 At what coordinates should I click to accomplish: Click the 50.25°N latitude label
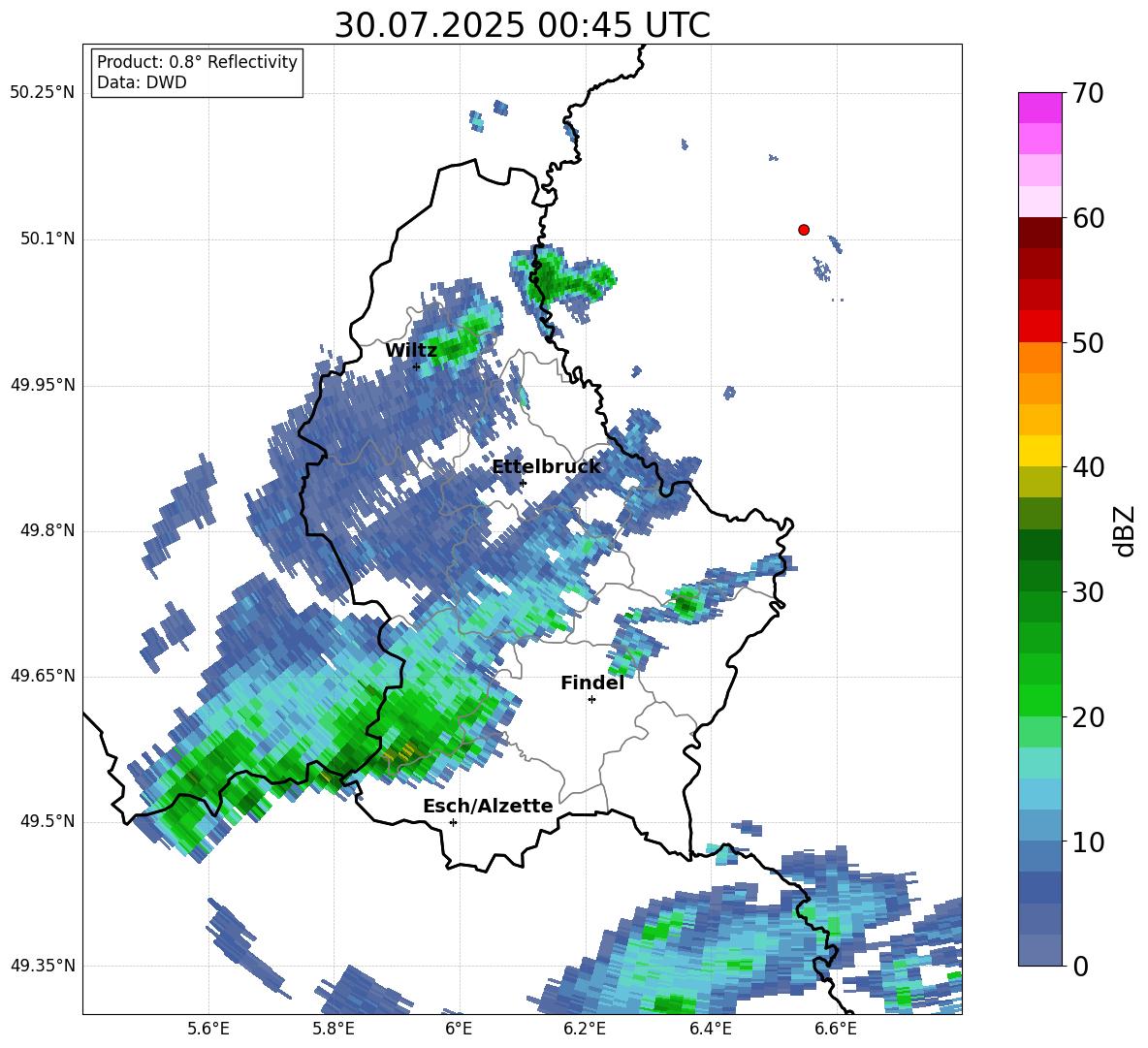pos(43,93)
